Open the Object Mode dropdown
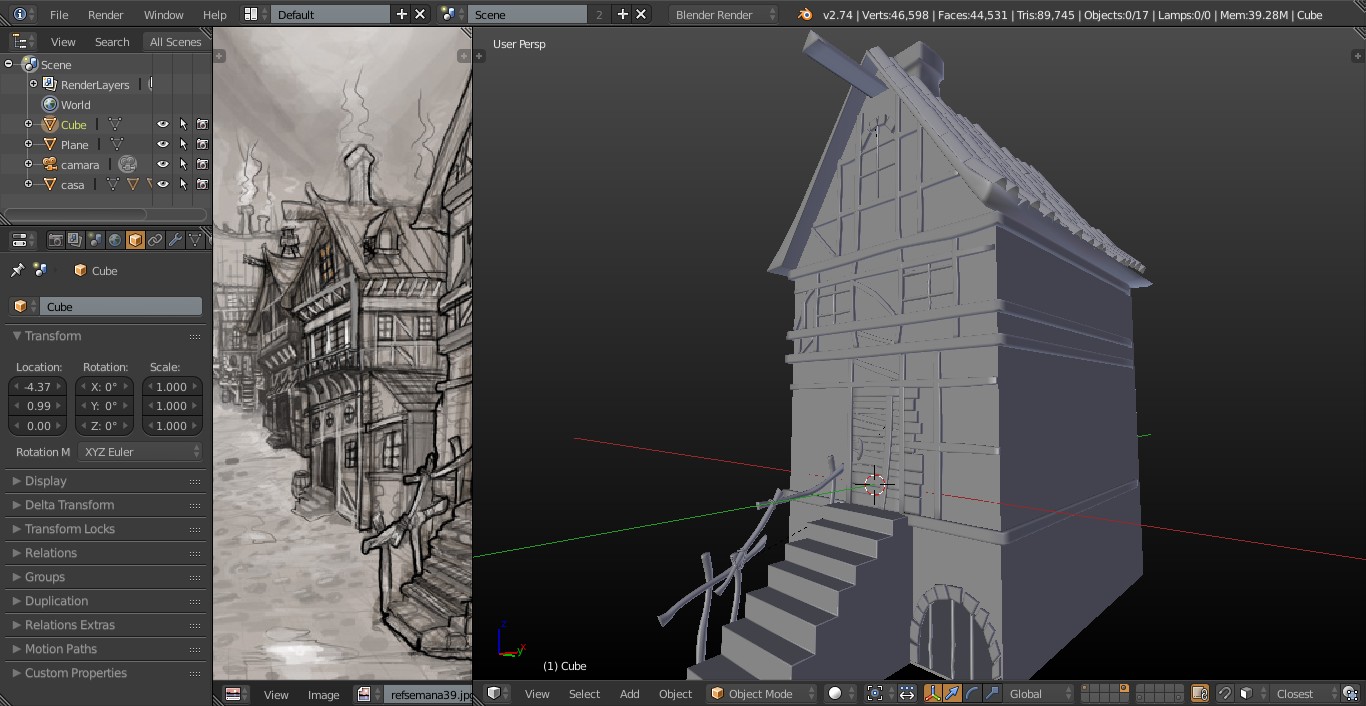 [x=760, y=693]
